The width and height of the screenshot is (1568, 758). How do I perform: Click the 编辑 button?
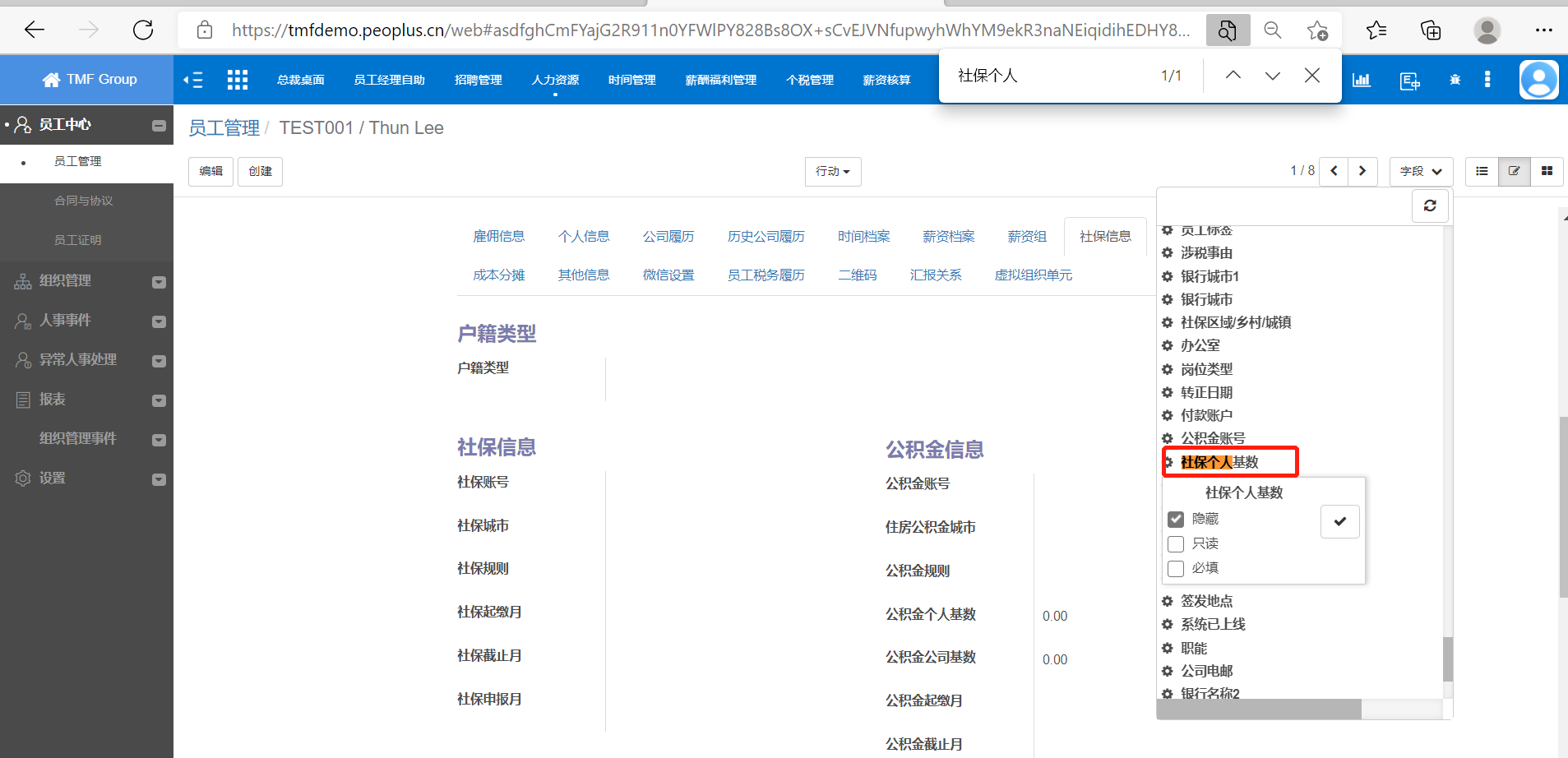coord(210,171)
